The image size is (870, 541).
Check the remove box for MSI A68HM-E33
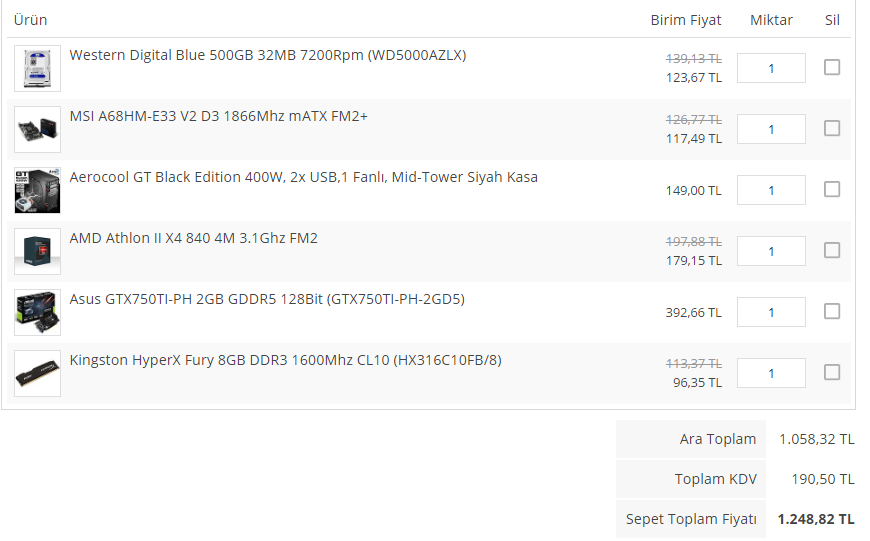832,129
